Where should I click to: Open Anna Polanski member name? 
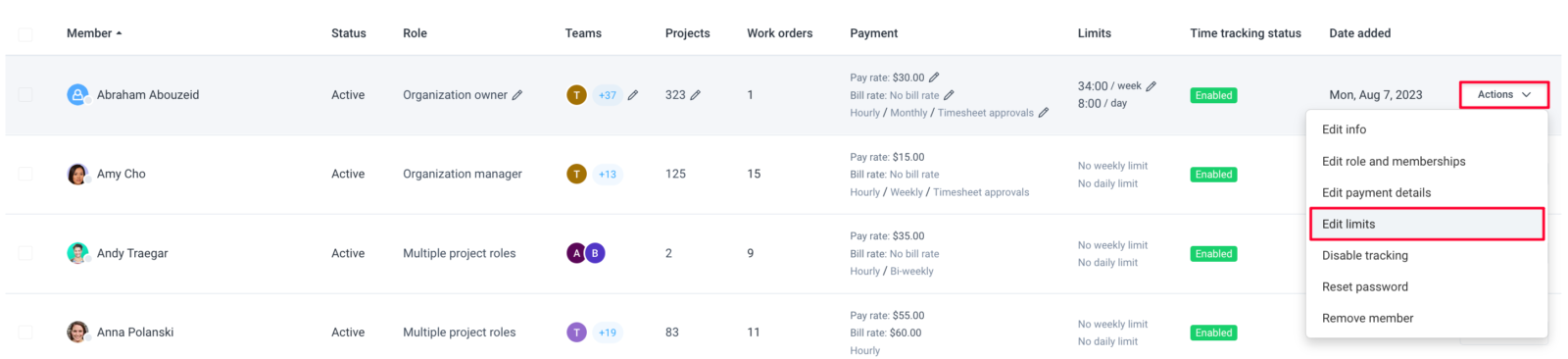pyautogui.click(x=135, y=333)
